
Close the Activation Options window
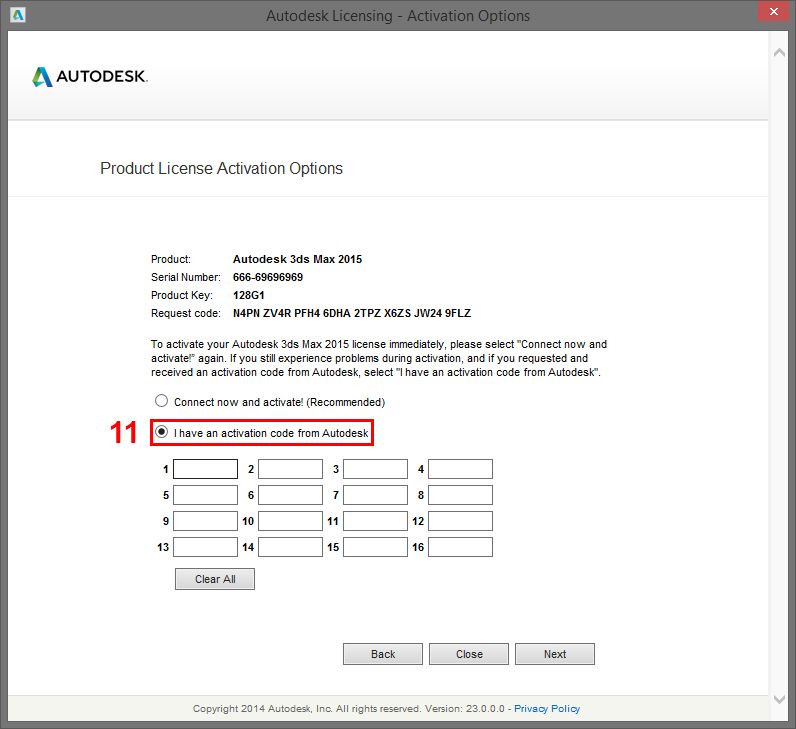click(x=773, y=11)
